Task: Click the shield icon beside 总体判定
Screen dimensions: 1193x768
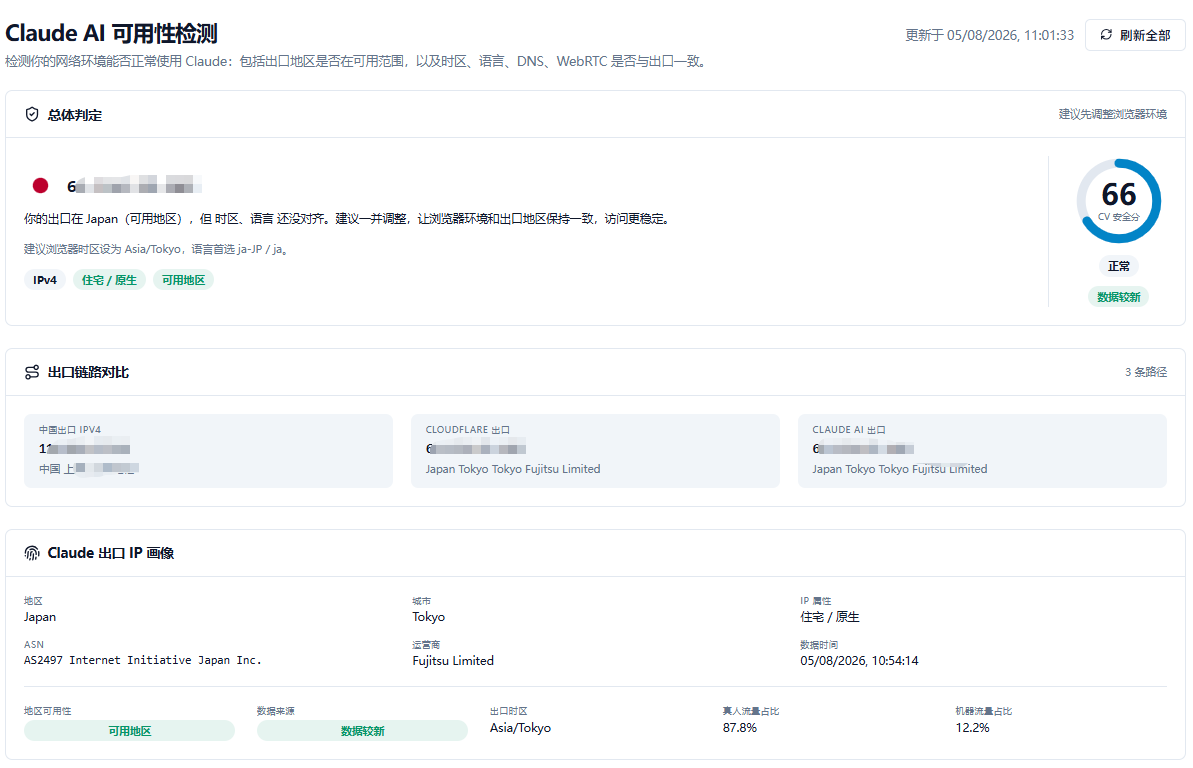Action: point(32,114)
